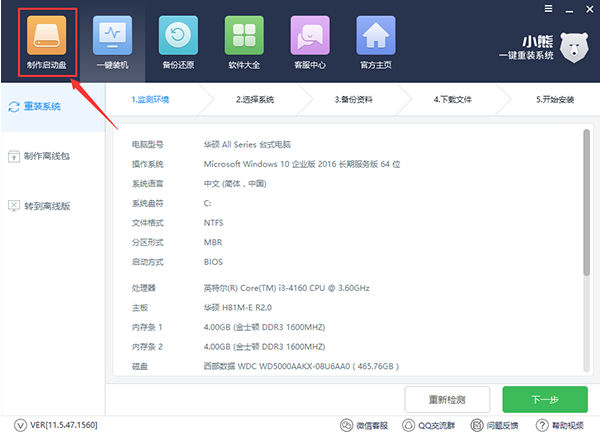Screen dimensions: 600x433
Task: Click the 中文 (简体，中国) language value
Action: point(235,184)
